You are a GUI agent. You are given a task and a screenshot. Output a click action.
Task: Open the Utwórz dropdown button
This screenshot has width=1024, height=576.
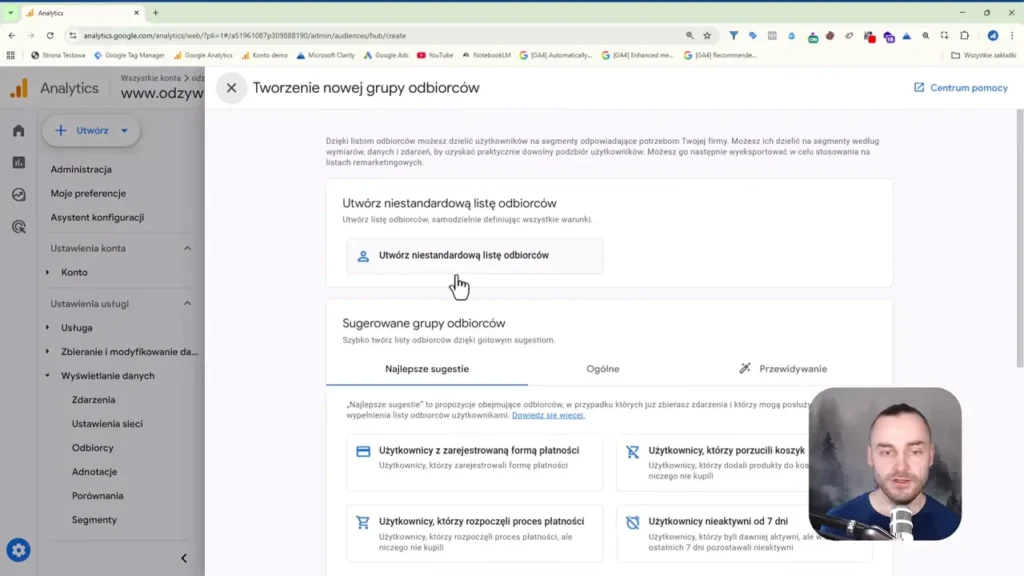tap(91, 131)
